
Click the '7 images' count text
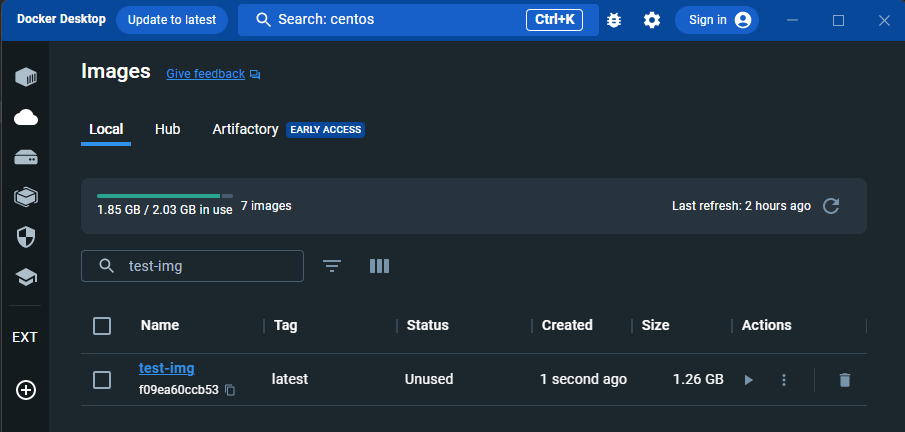266,206
